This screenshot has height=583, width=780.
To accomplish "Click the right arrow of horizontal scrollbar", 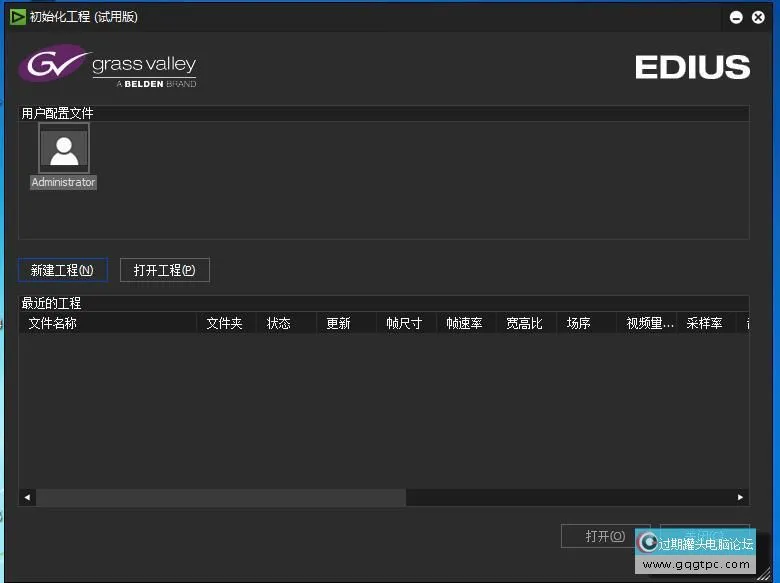I will pos(740,497).
